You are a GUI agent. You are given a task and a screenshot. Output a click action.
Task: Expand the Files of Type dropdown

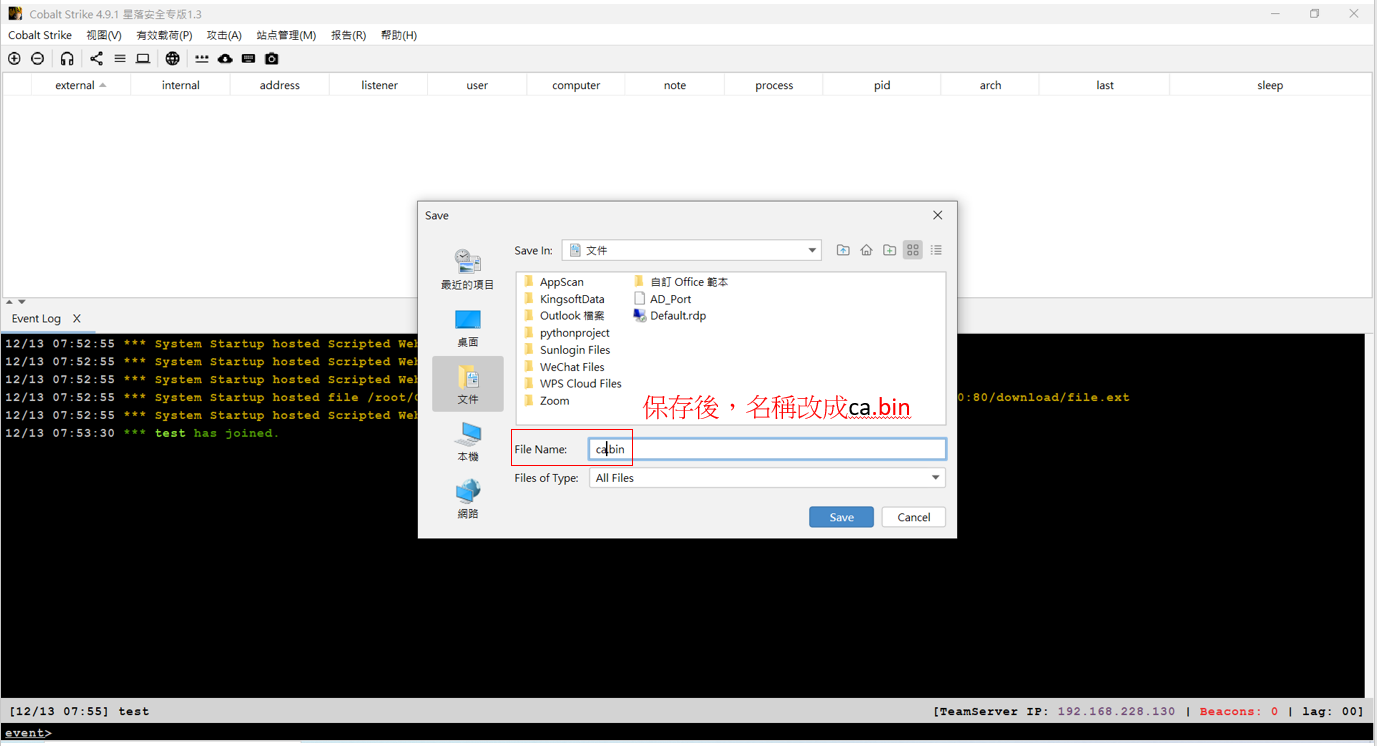(935, 478)
